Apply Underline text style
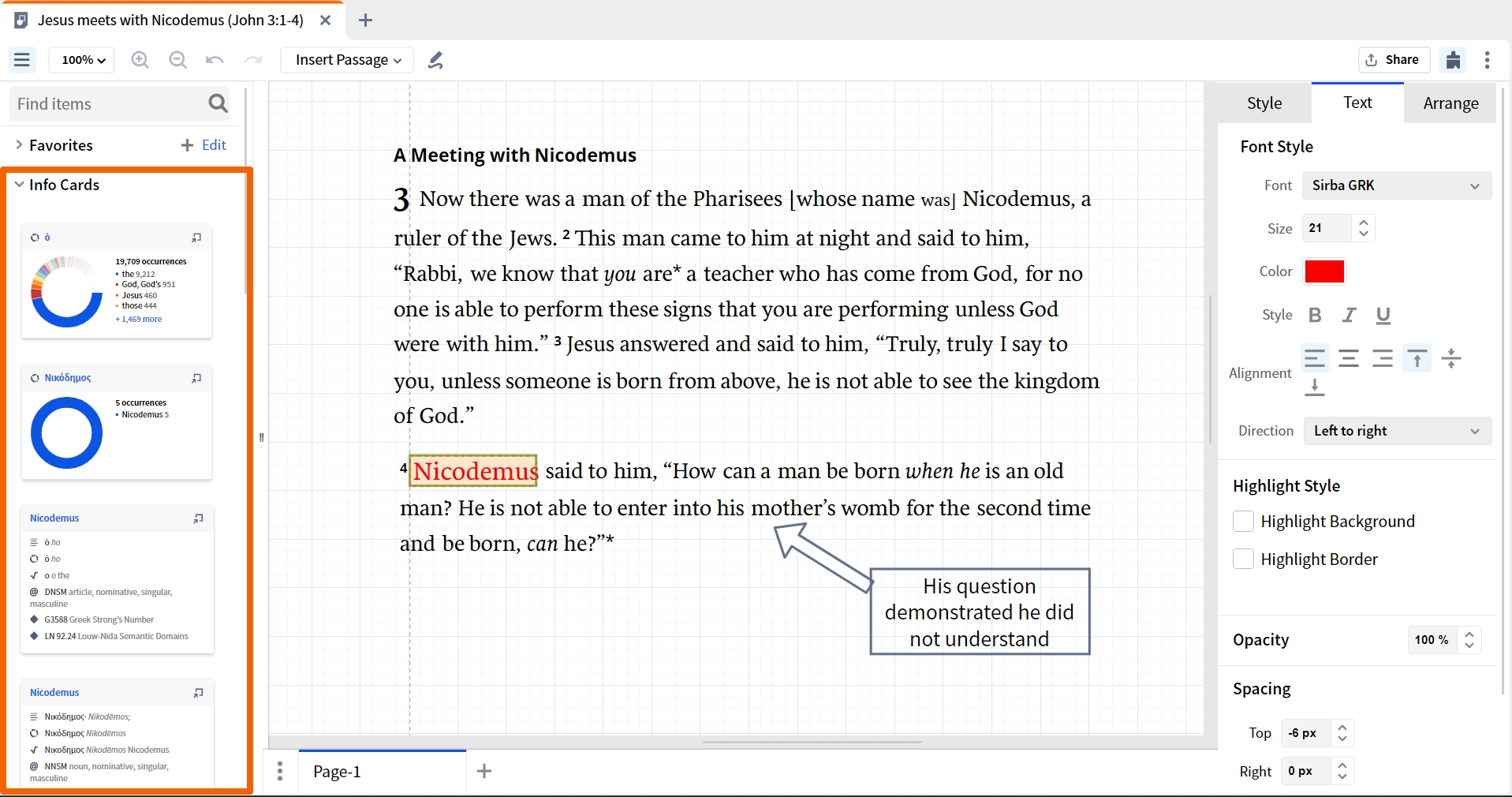1512x797 pixels. [1383, 315]
